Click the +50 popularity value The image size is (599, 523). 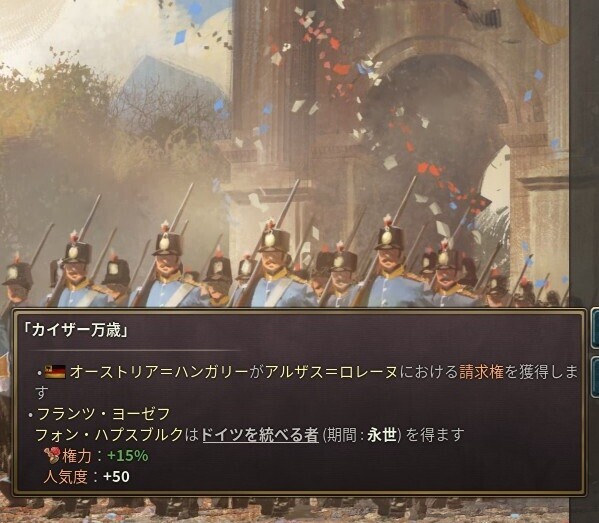click(117, 476)
